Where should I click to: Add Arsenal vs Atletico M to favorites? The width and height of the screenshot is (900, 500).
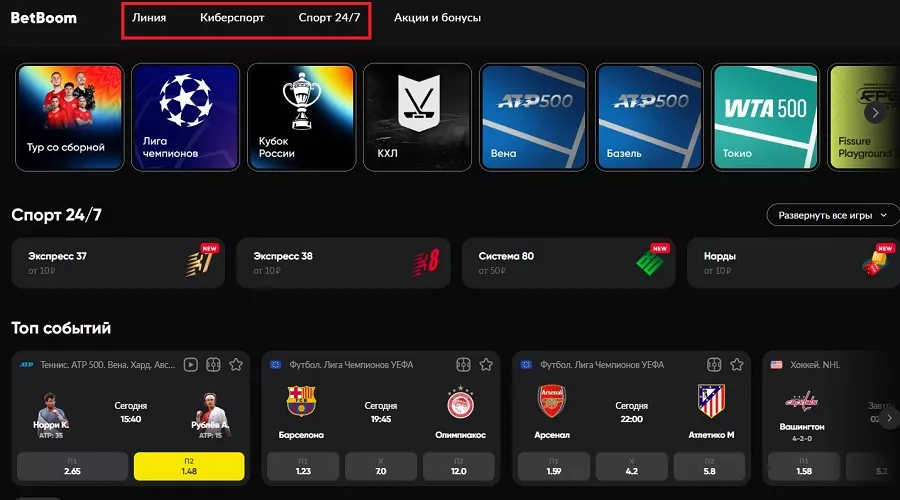(737, 365)
